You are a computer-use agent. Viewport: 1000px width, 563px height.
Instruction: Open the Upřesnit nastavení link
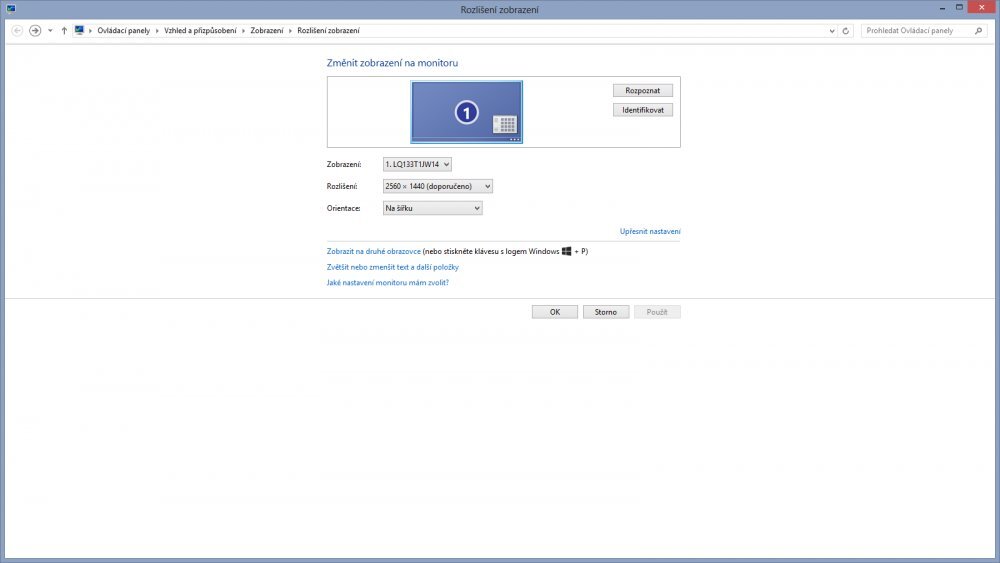(650, 232)
